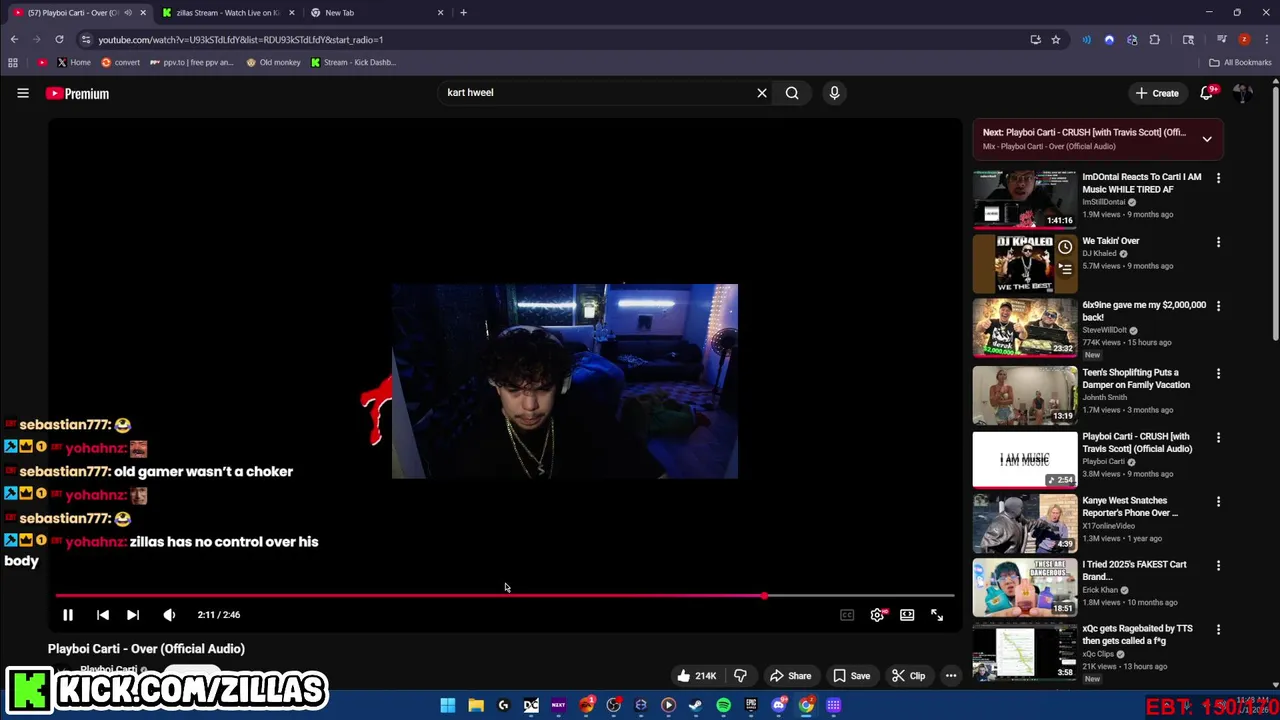The image size is (1280, 720).
Task: Open YouTube notifications bell
Action: tap(1206, 93)
